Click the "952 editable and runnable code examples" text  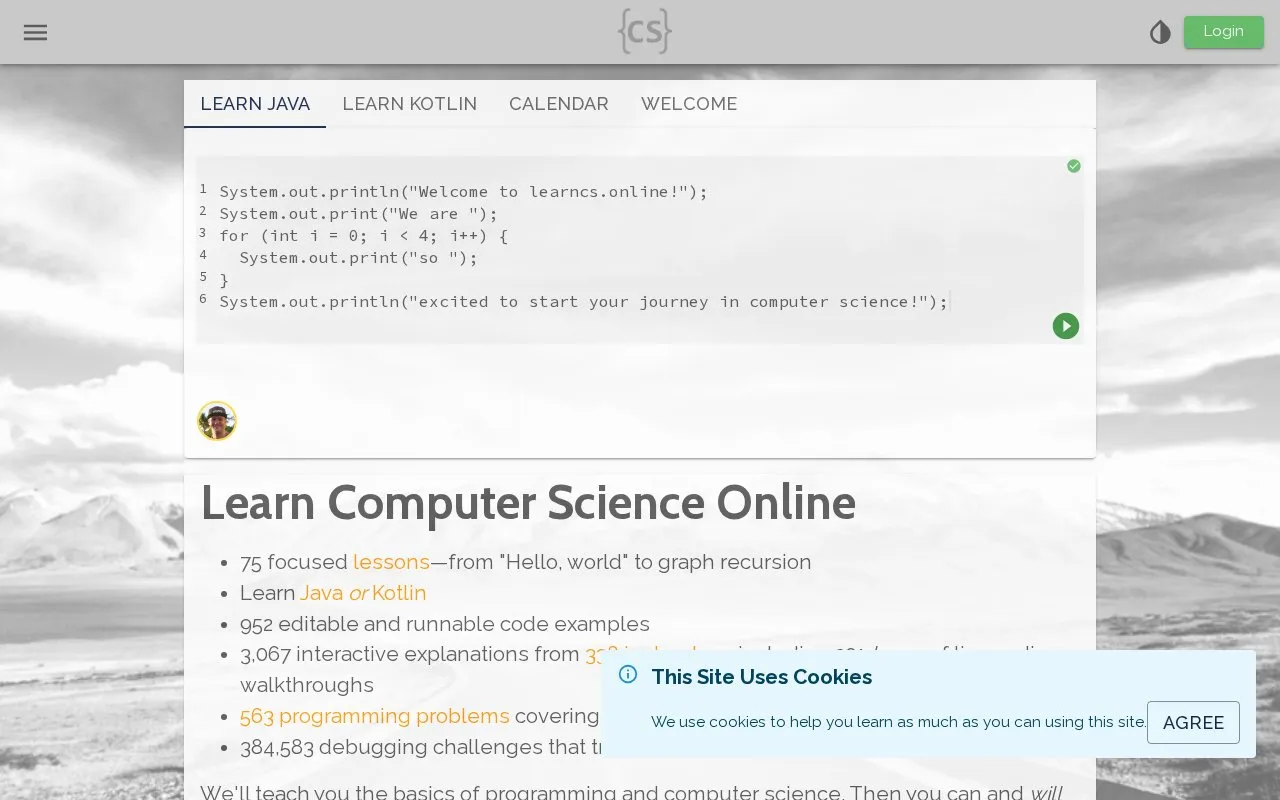coord(445,624)
